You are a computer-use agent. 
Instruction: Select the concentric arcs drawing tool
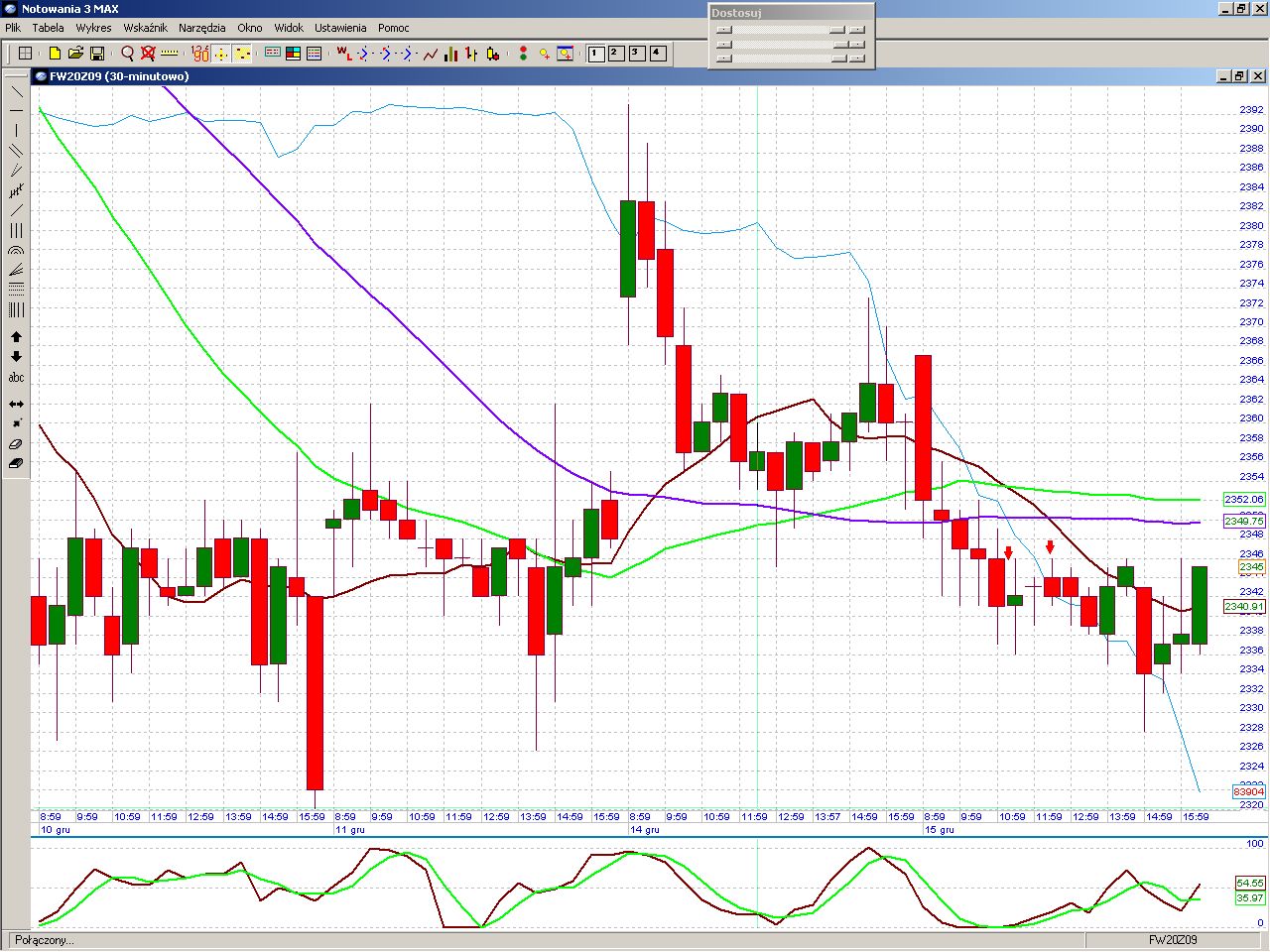16,250
